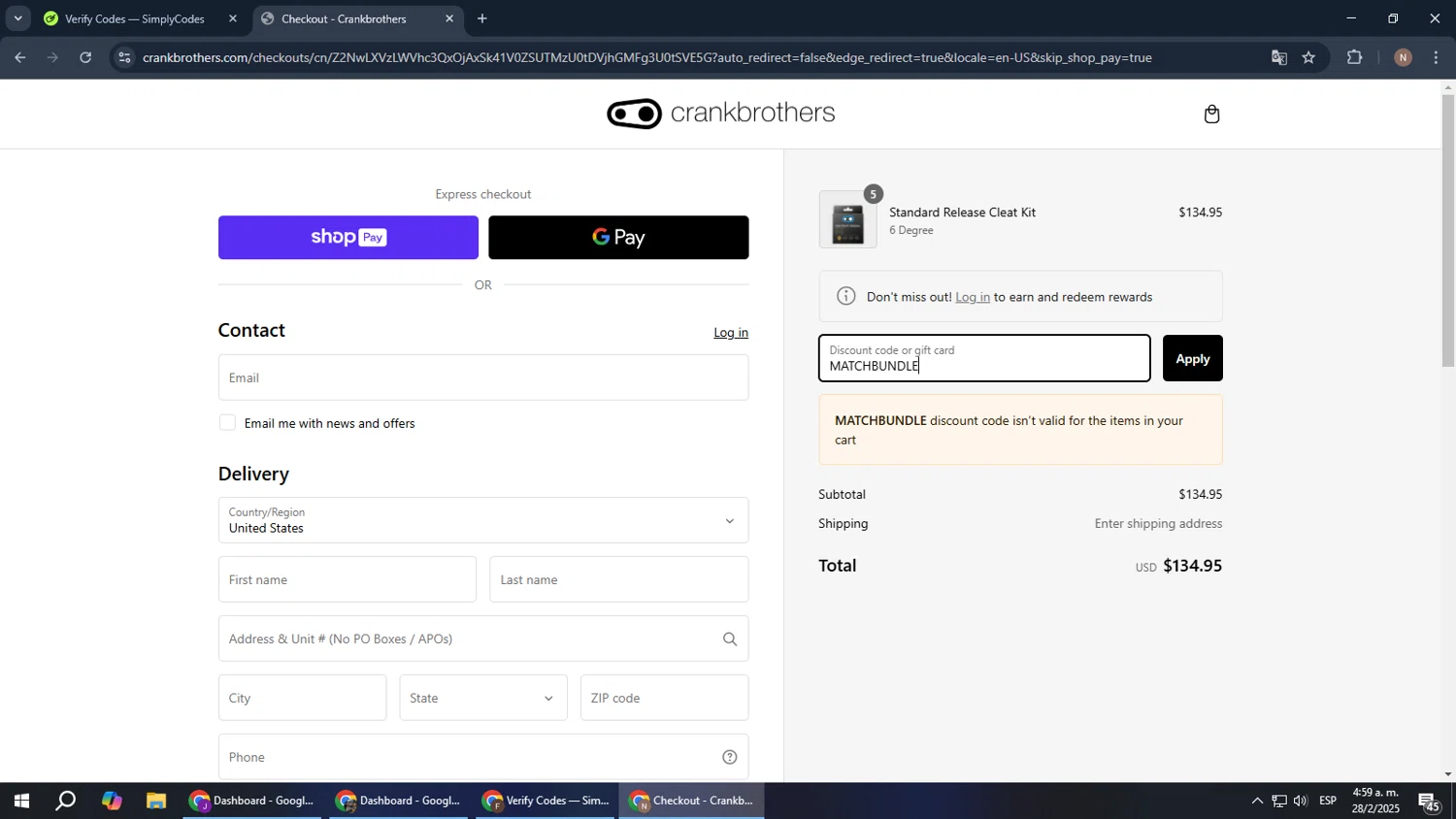The height and width of the screenshot is (819, 1456).
Task: Click the Email input field
Action: (x=483, y=377)
